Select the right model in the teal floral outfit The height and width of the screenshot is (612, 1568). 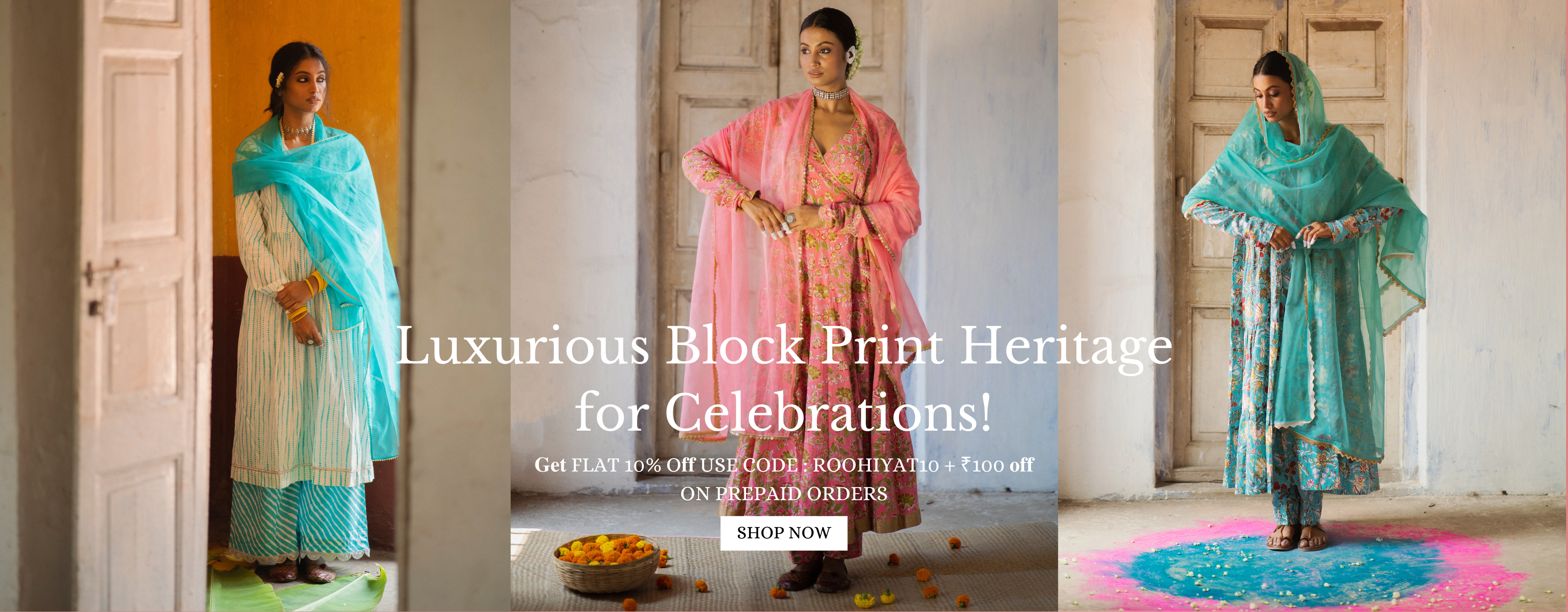(x=1303, y=298)
